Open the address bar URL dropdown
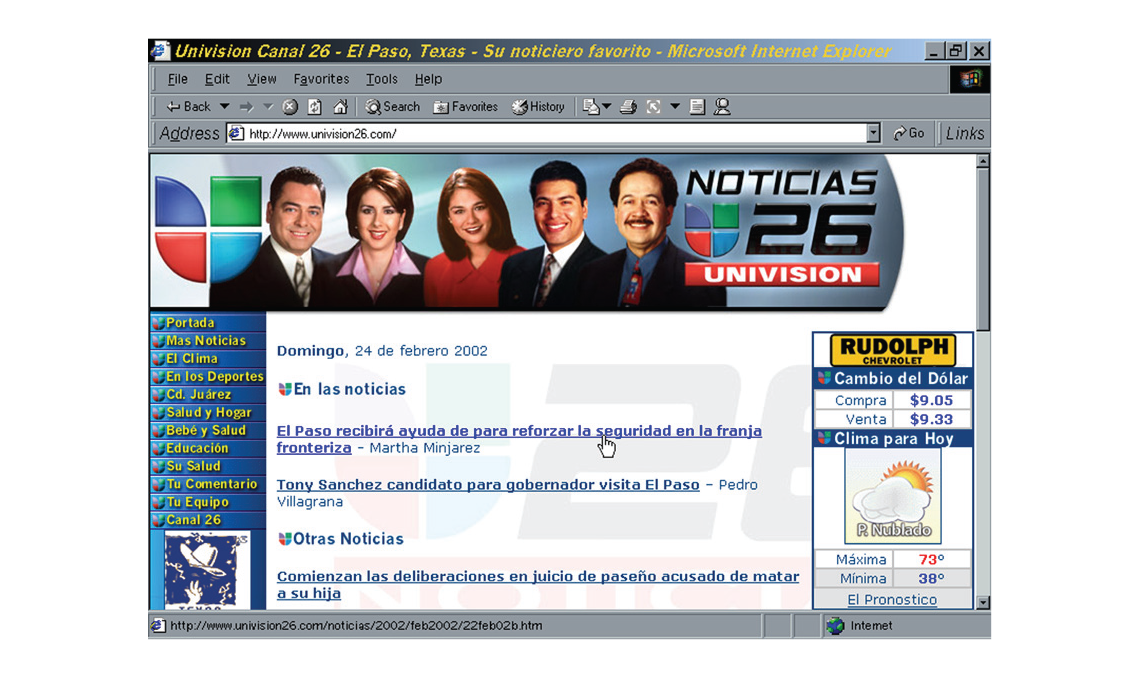The image size is (1140, 700). point(873,133)
